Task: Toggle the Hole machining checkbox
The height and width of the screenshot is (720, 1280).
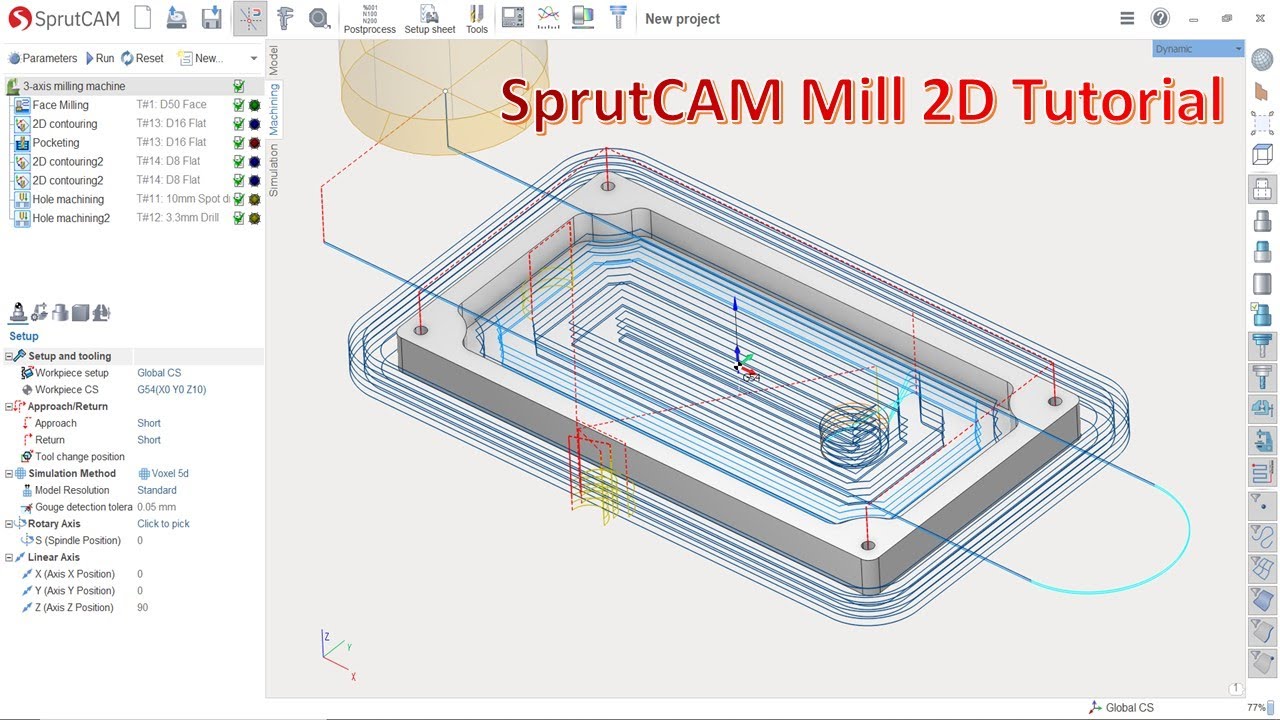Action: tap(239, 199)
